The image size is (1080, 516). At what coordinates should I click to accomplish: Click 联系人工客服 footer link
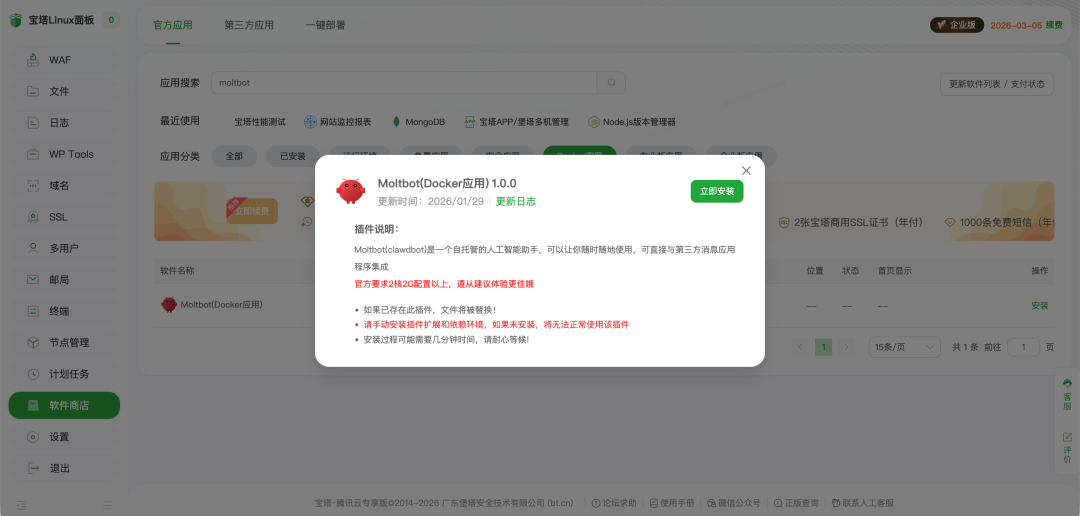click(x=863, y=503)
